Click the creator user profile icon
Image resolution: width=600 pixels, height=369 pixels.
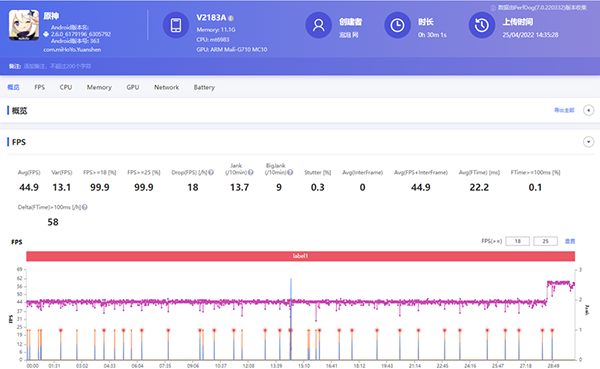pyautogui.click(x=318, y=25)
